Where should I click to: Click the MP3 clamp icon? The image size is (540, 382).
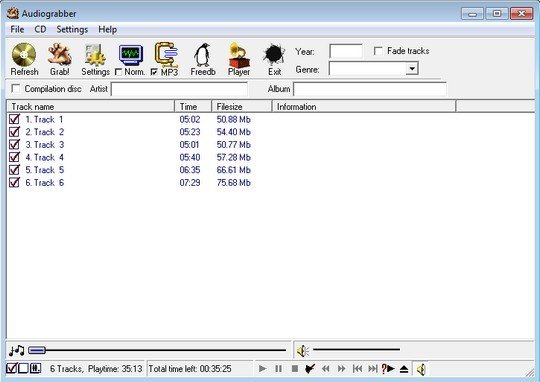coord(166,54)
